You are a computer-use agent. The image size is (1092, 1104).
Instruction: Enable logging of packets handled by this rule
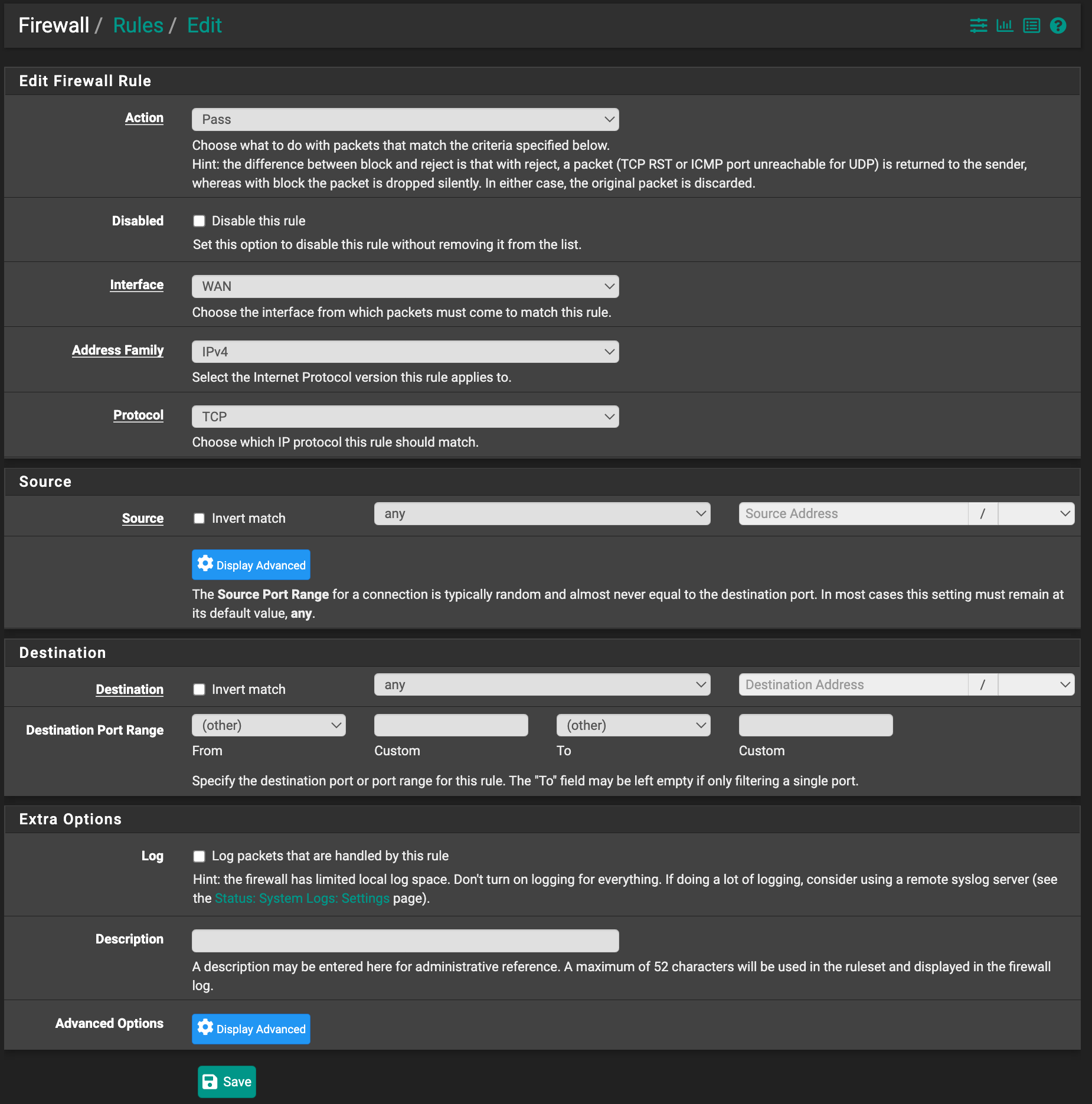(199, 856)
